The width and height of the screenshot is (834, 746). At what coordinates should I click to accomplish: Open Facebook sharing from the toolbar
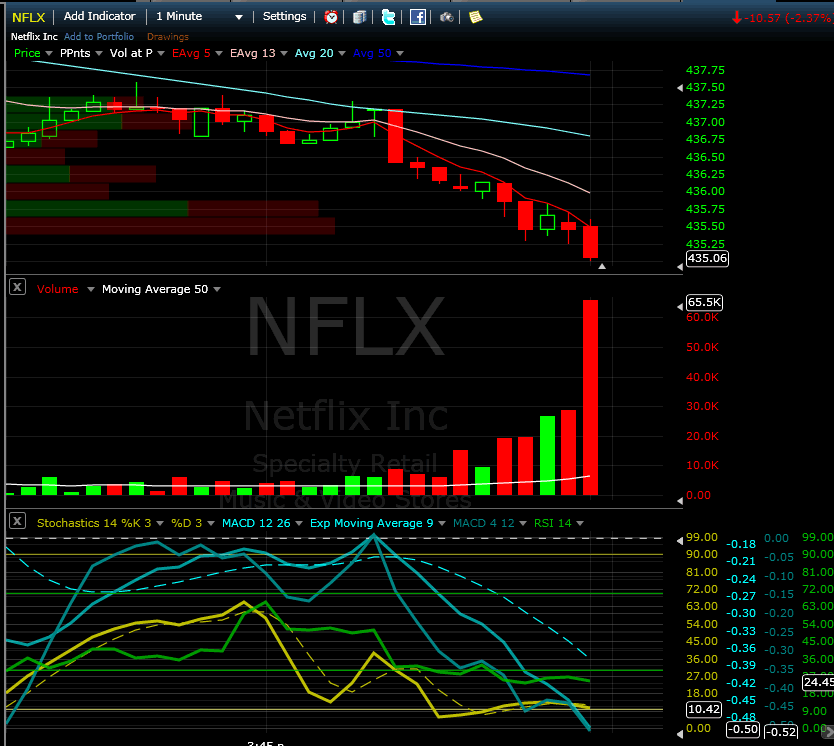pos(418,16)
